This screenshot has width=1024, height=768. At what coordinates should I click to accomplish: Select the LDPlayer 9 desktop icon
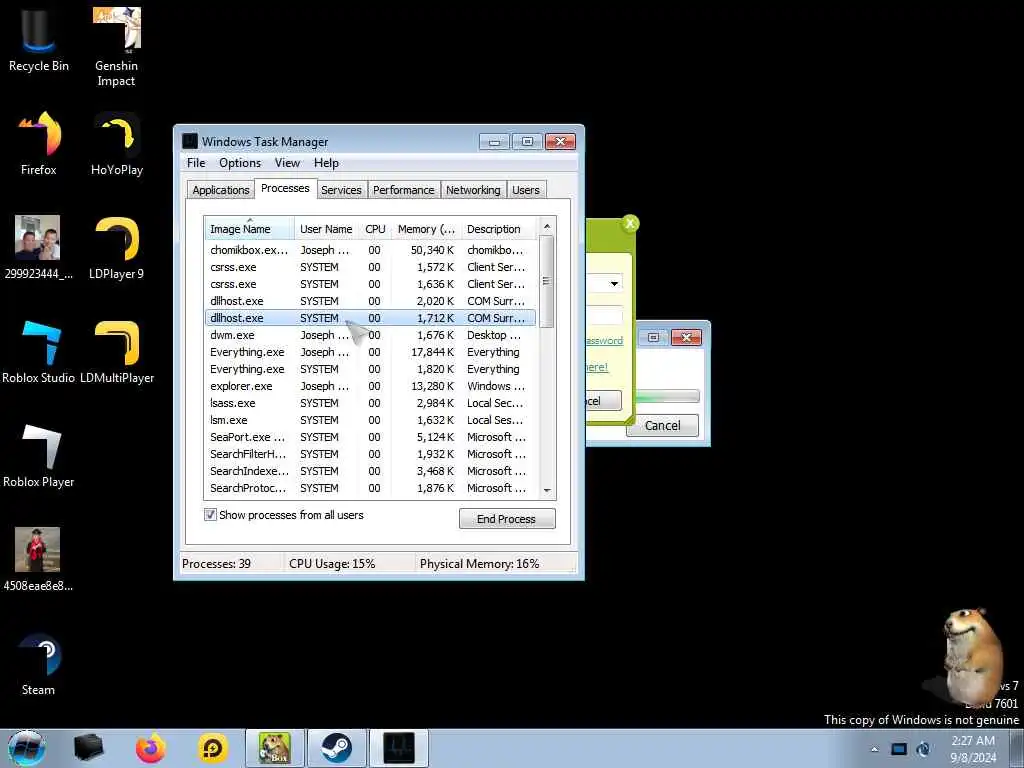pyautogui.click(x=116, y=248)
